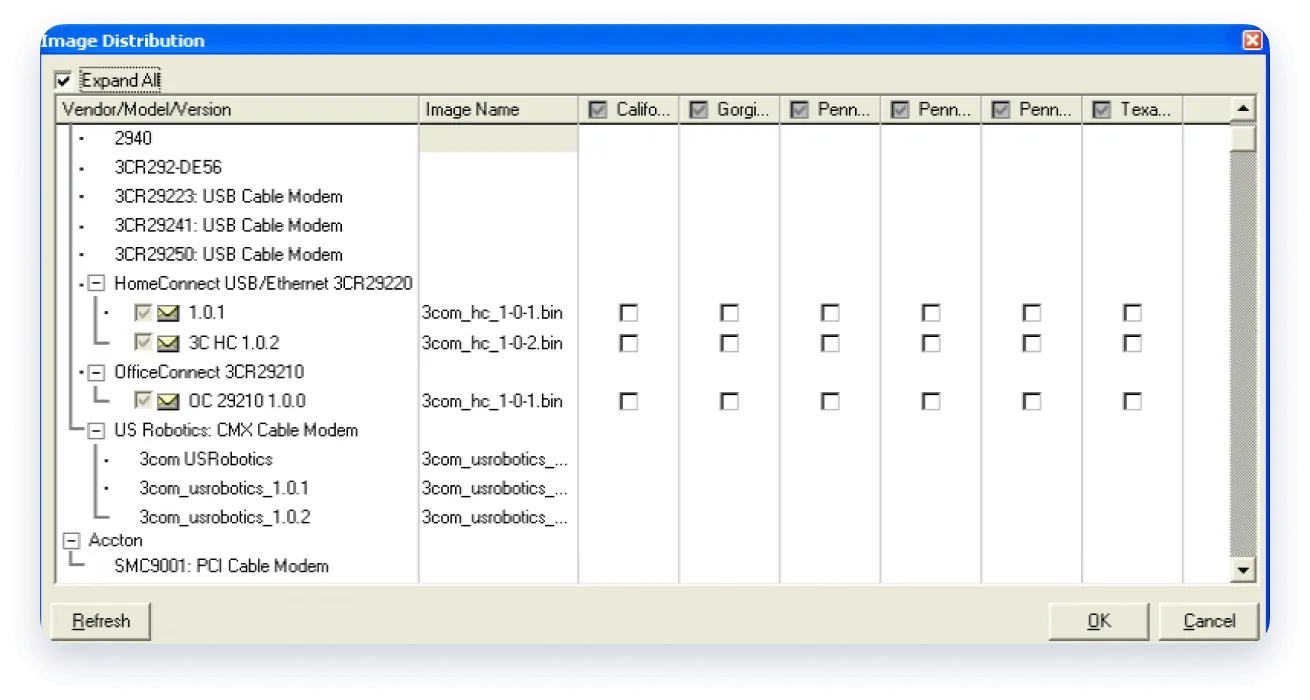Collapse the HomeConnect USB/Ethernet 3CR29220 node
Screen dimensions: 1310x700
(96, 284)
